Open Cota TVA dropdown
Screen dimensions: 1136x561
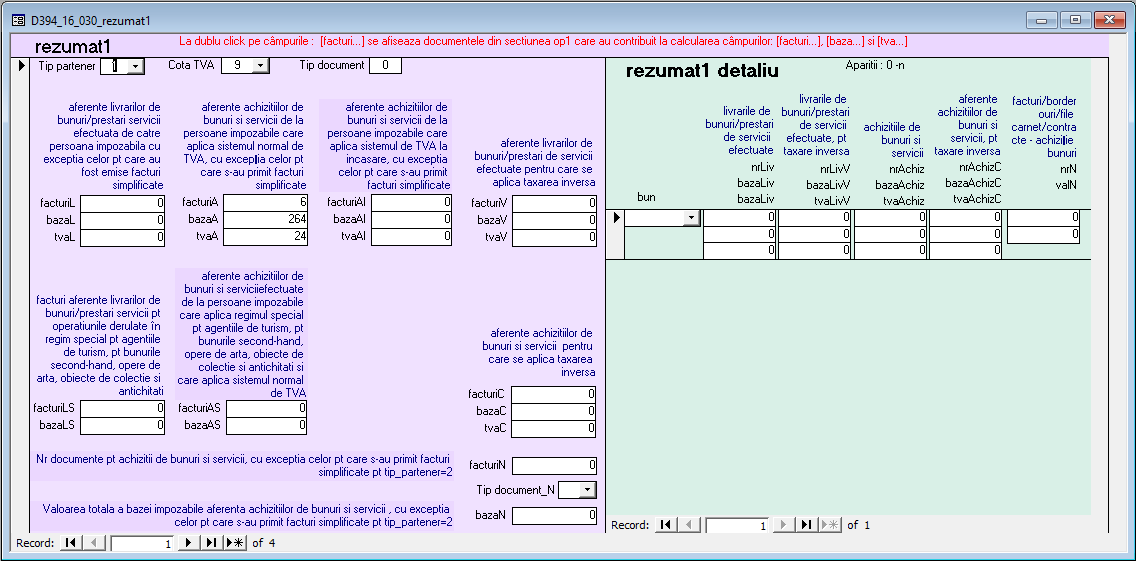pyautogui.click(x=261, y=66)
